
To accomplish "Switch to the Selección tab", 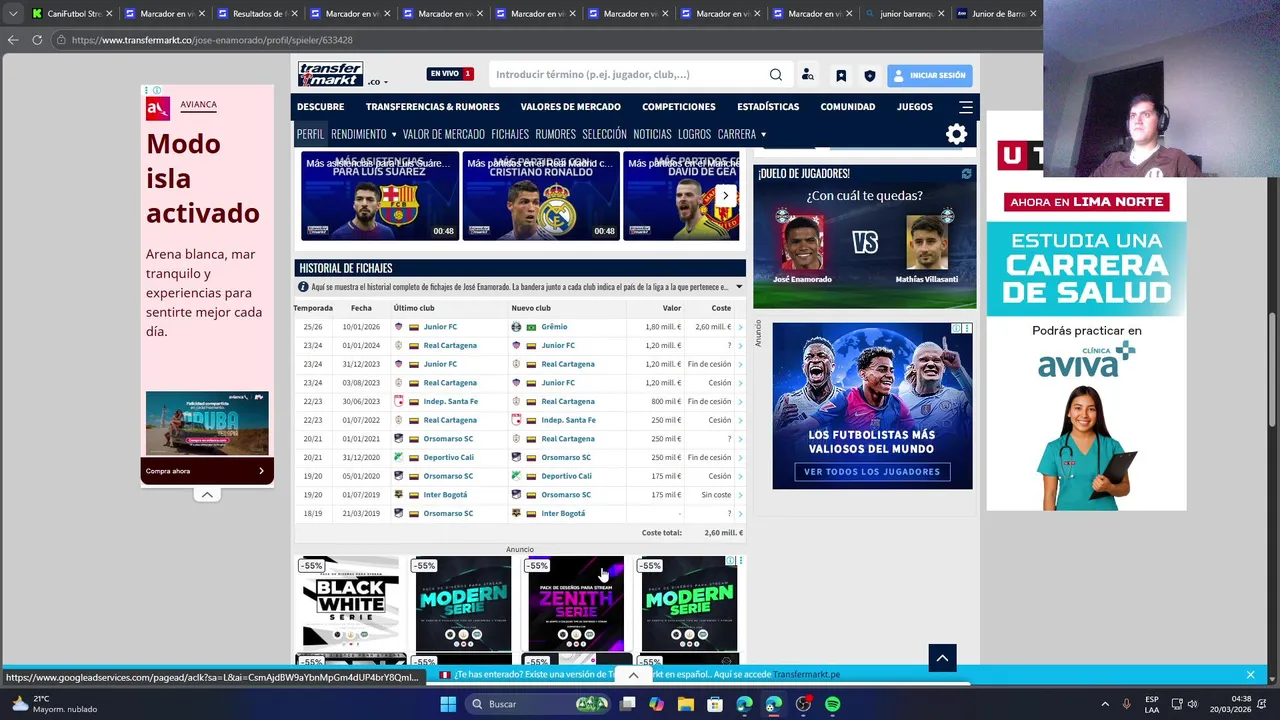I will pos(604,134).
